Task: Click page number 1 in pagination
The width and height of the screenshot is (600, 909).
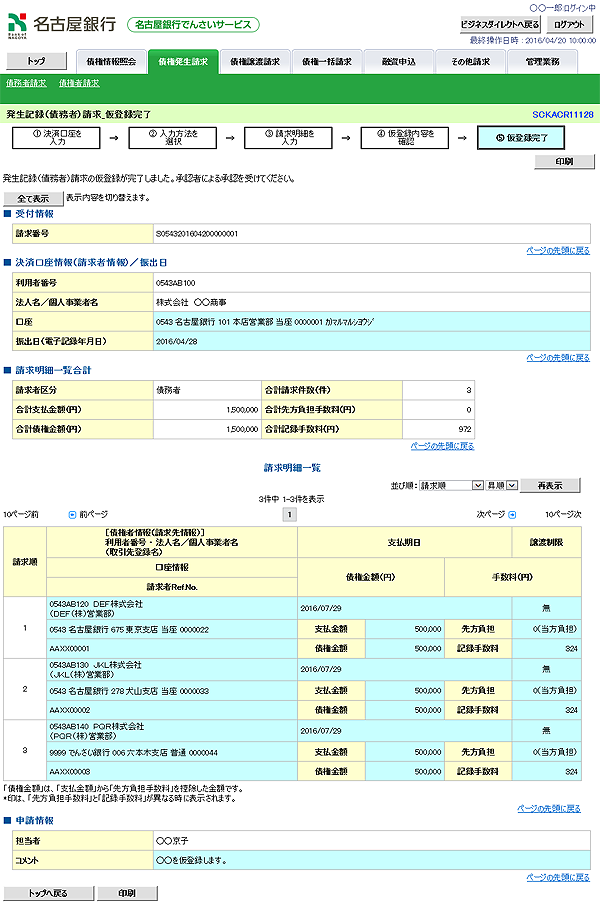Action: point(289,514)
